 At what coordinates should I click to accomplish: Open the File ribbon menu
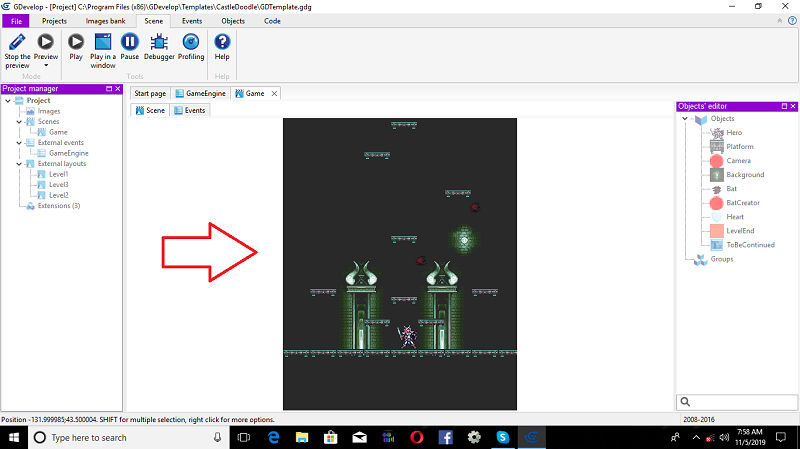point(16,21)
